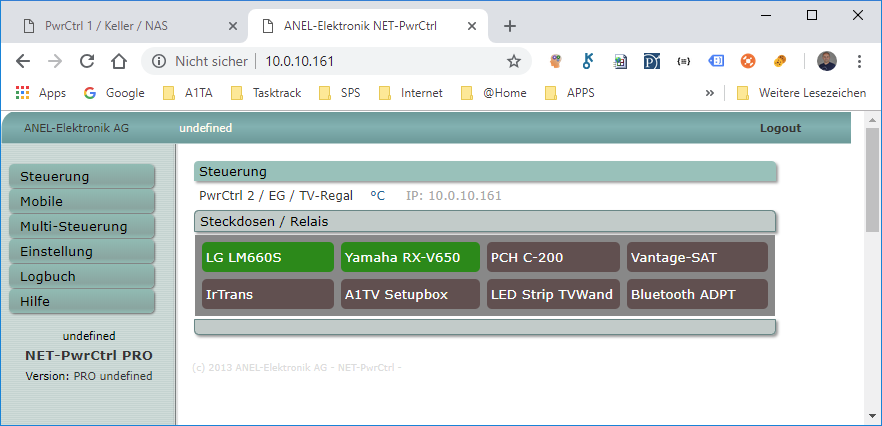This screenshot has height=426, width=882.
Task: Open a new browser tab
Action: point(510,26)
